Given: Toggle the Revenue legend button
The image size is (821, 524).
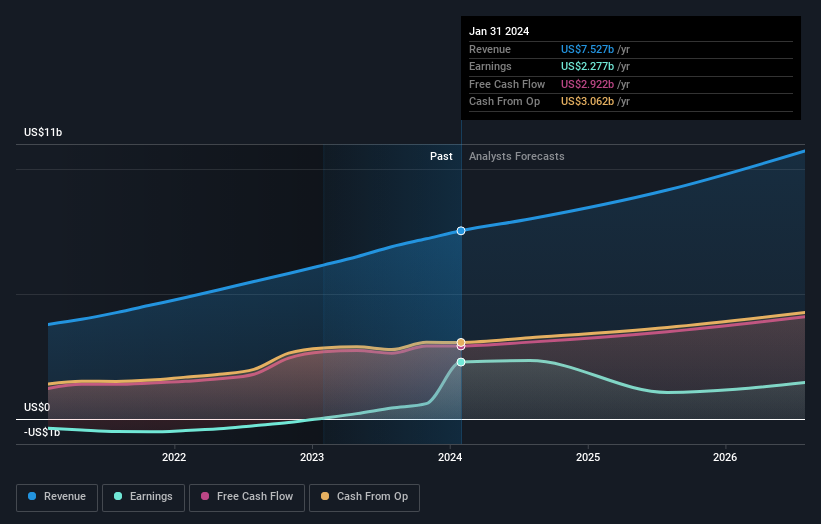Looking at the screenshot, I should pyautogui.click(x=57, y=497).
